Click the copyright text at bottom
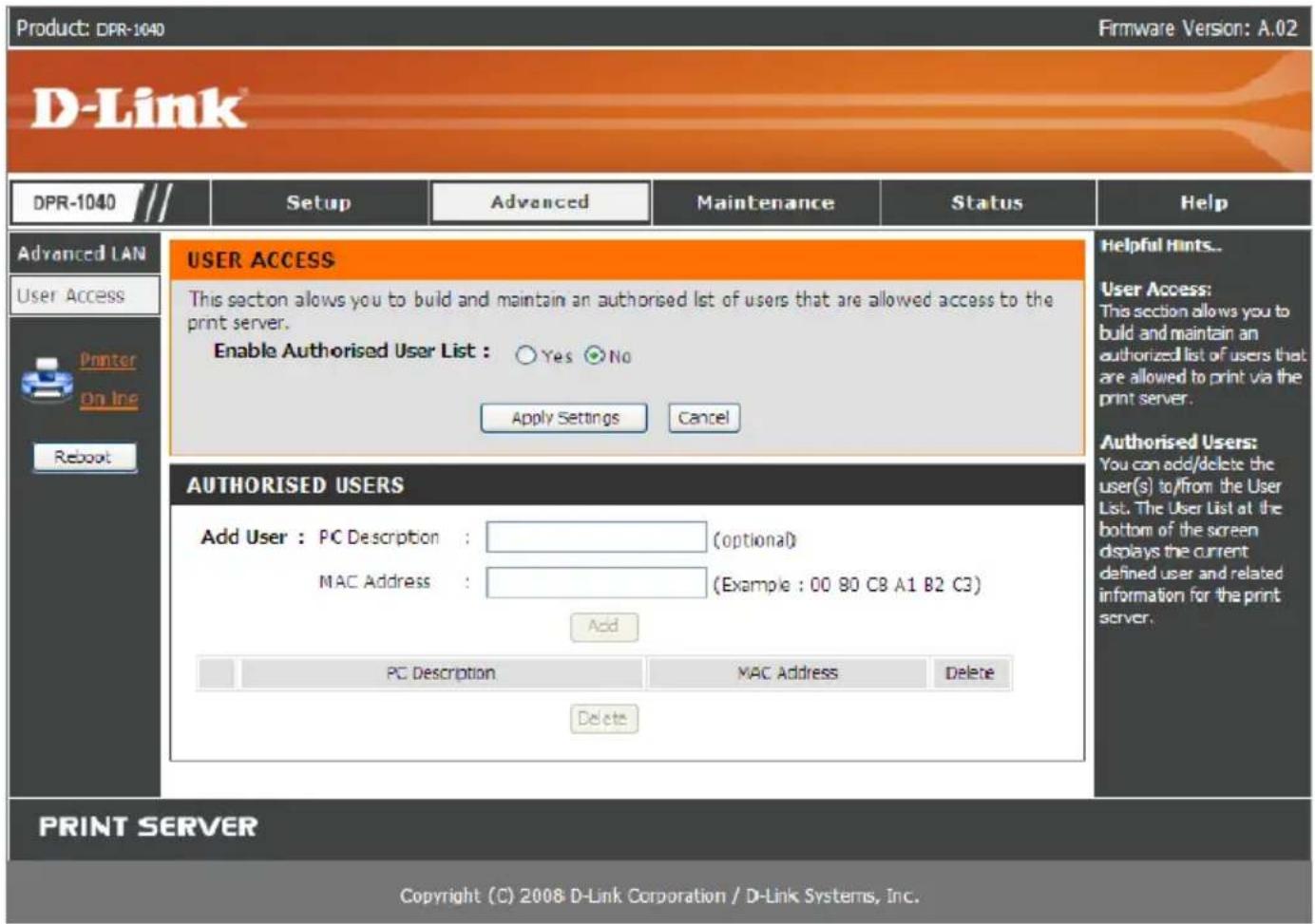This screenshot has width=1315, height=924. point(659,896)
